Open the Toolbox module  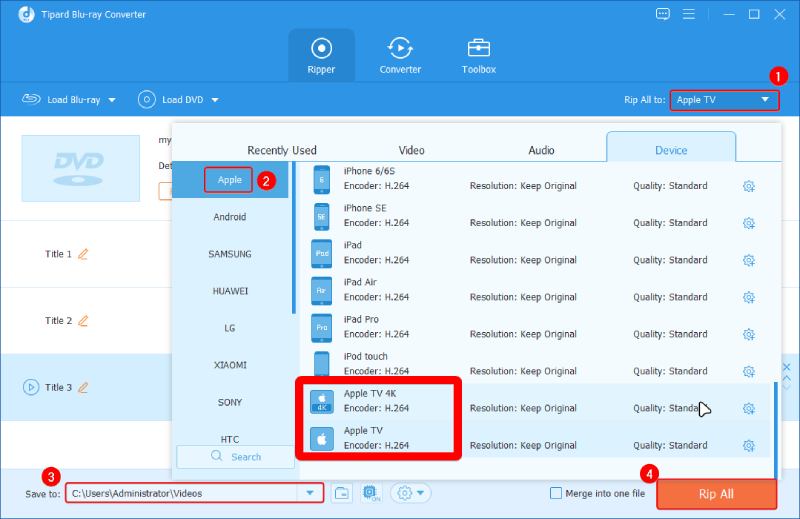point(479,56)
